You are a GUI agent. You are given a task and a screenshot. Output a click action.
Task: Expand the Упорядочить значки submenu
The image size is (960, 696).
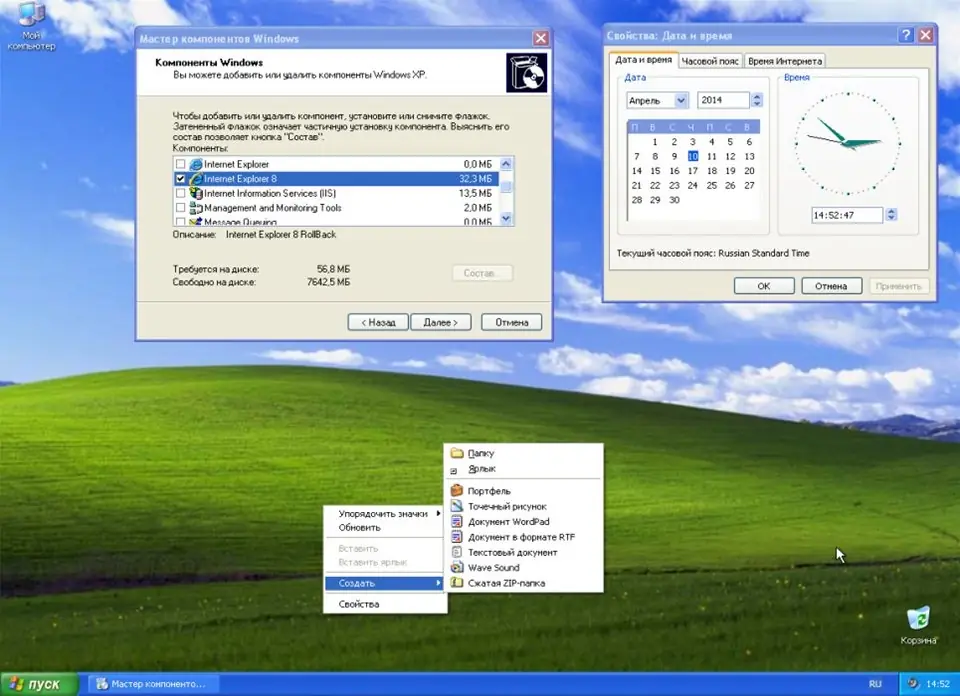tap(385, 514)
